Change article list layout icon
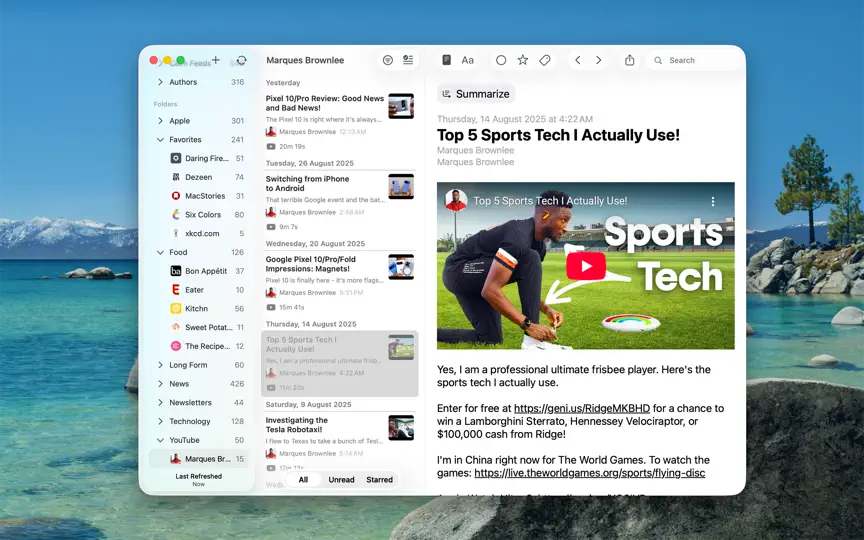The width and height of the screenshot is (864, 540). (x=408, y=60)
